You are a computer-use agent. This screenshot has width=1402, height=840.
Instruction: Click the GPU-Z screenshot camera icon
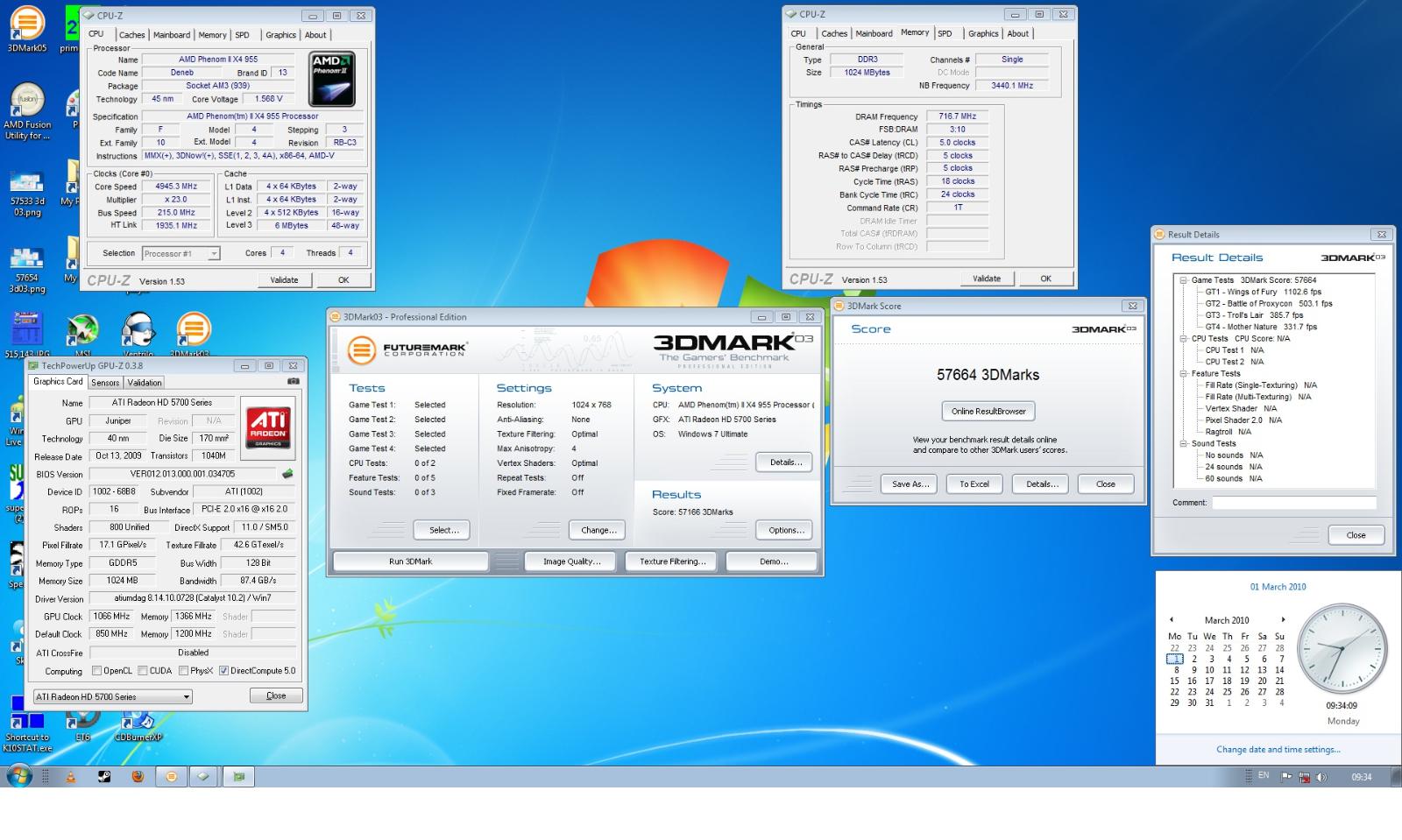click(293, 382)
